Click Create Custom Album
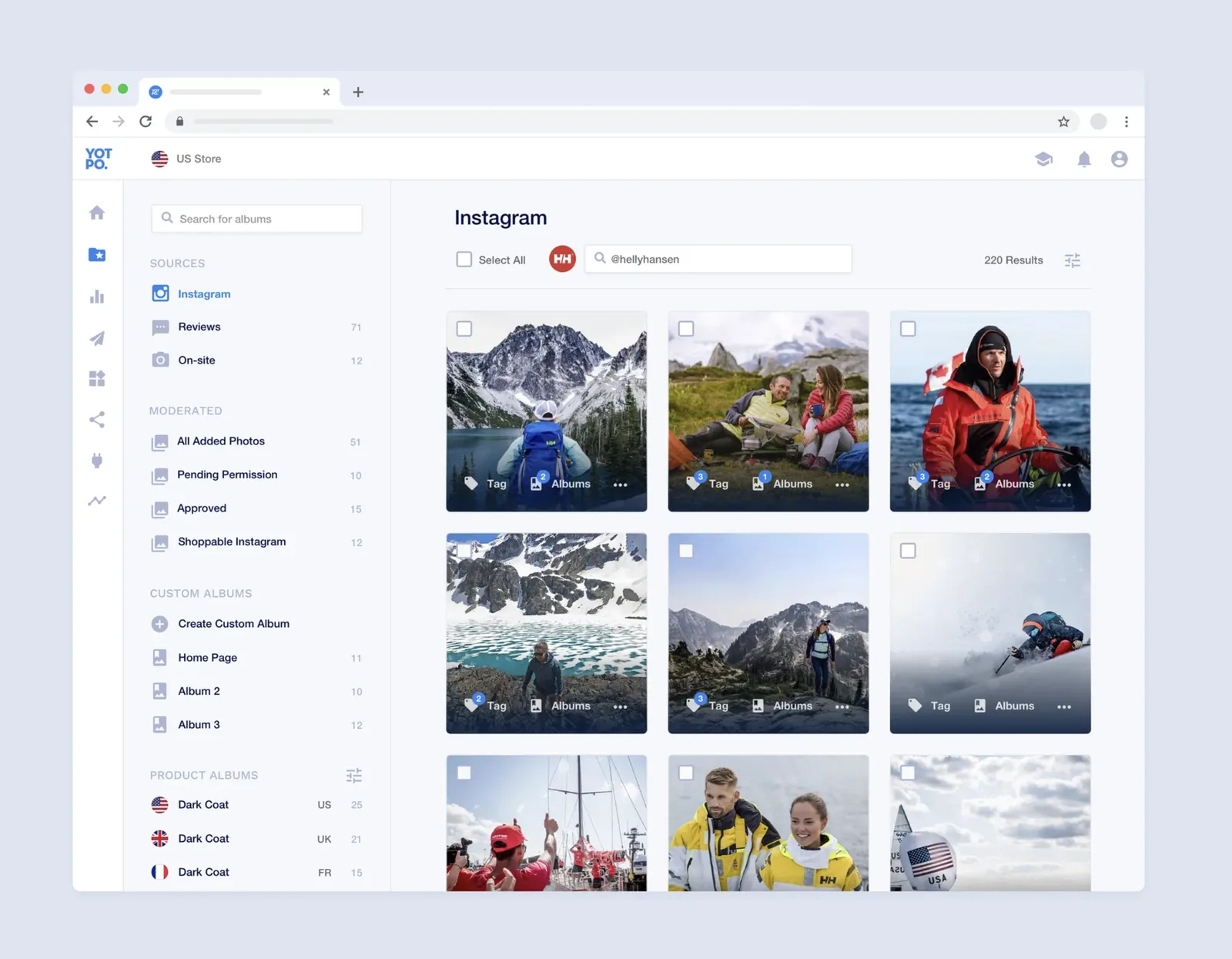 click(x=221, y=624)
